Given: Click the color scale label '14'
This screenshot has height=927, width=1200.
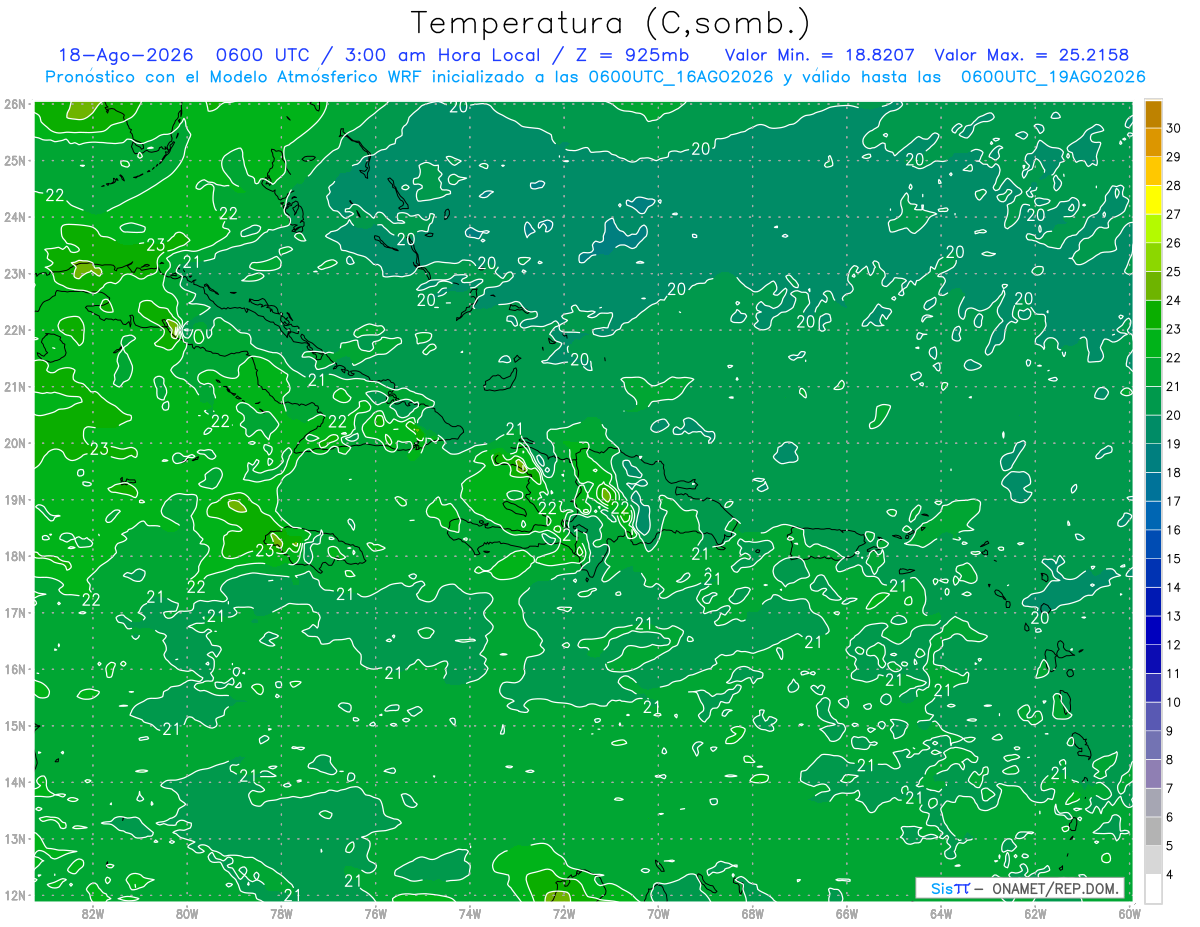Looking at the screenshot, I should [x=1173, y=587].
